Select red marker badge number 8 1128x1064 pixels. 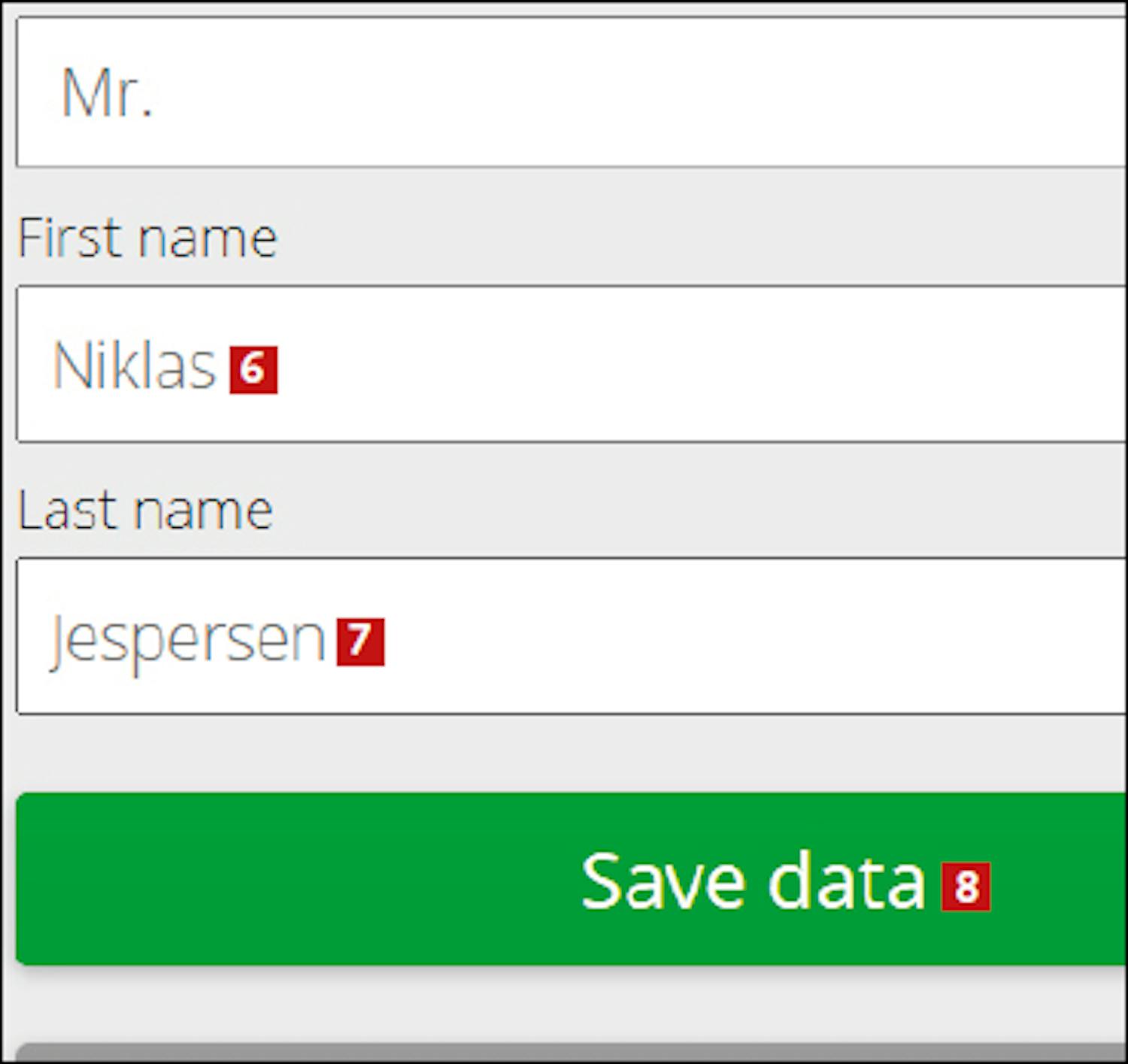966,886
